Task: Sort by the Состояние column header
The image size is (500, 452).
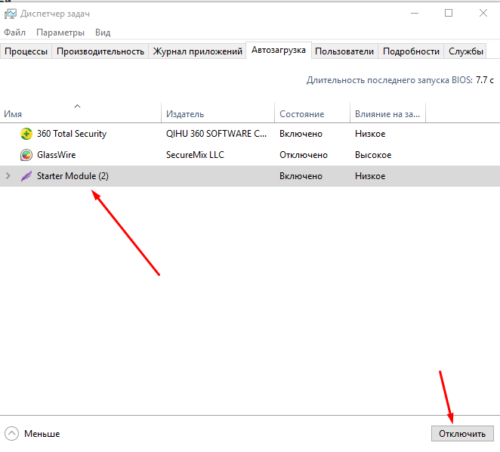Action: point(312,113)
